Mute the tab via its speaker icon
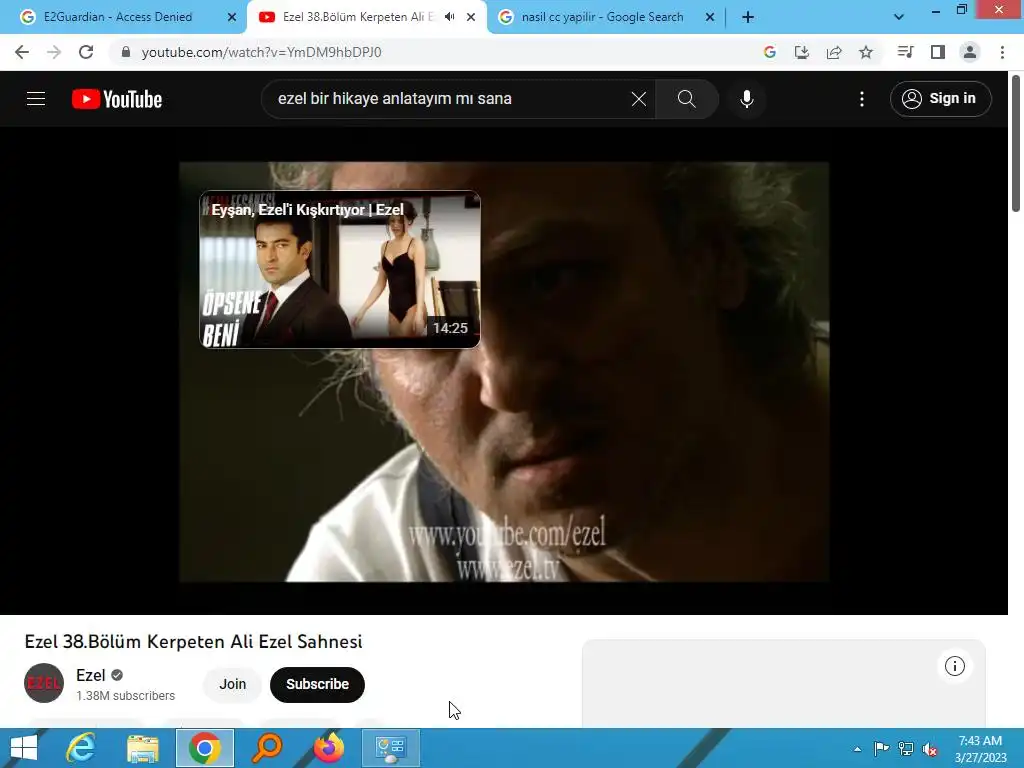The image size is (1024, 768). click(449, 17)
